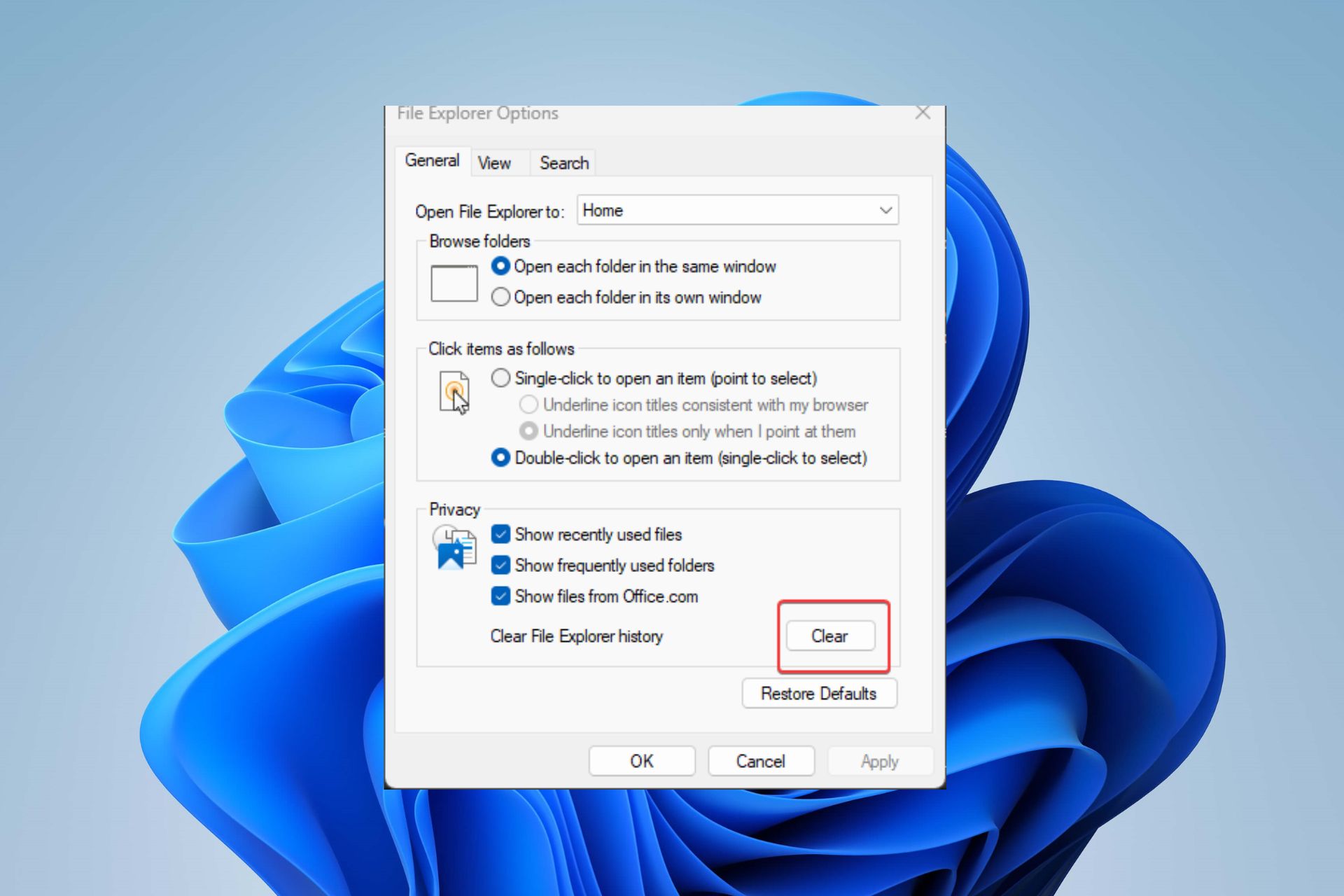Click the Browse folders group heading

(x=479, y=241)
